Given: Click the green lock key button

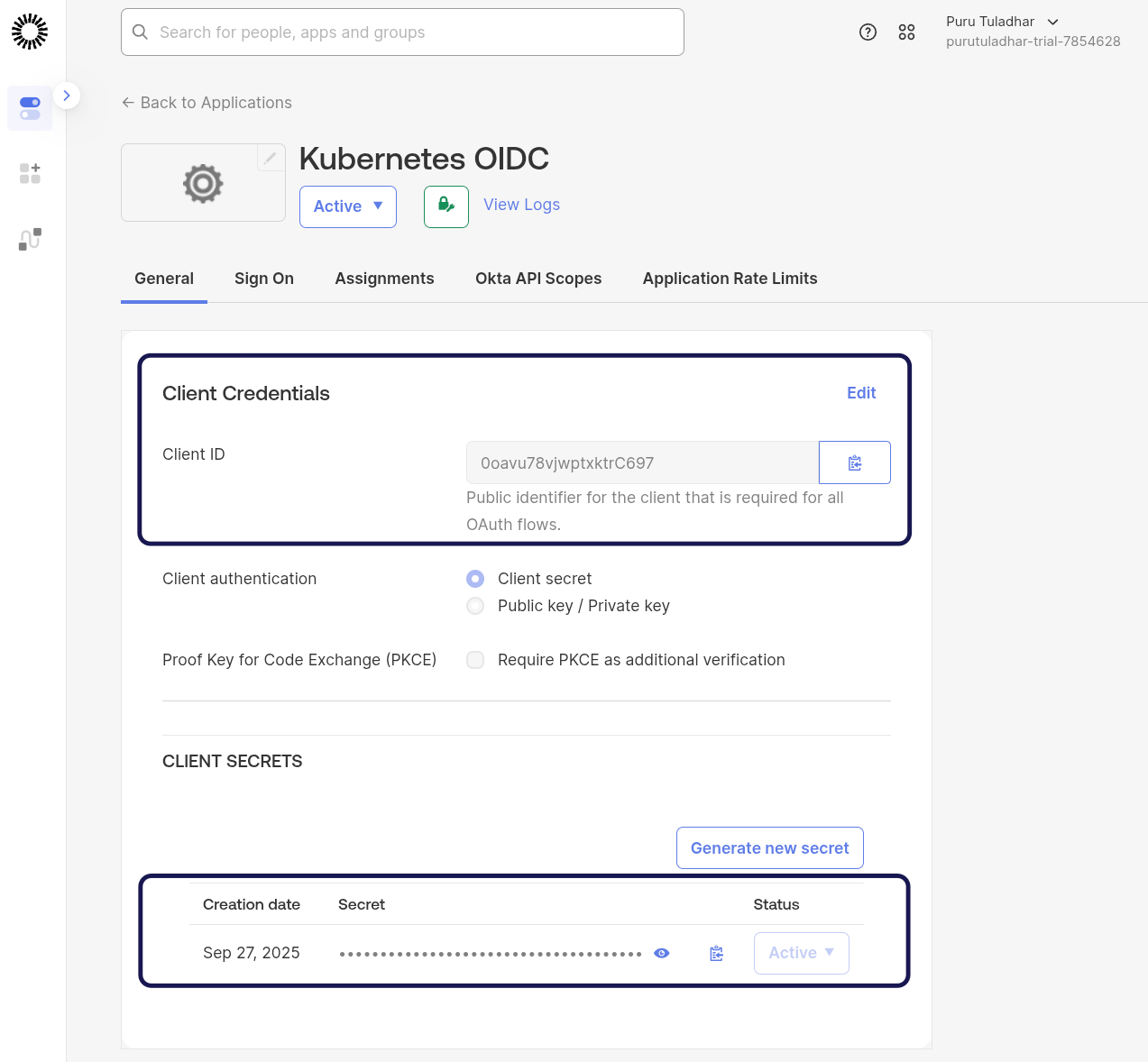Looking at the screenshot, I should (x=445, y=206).
